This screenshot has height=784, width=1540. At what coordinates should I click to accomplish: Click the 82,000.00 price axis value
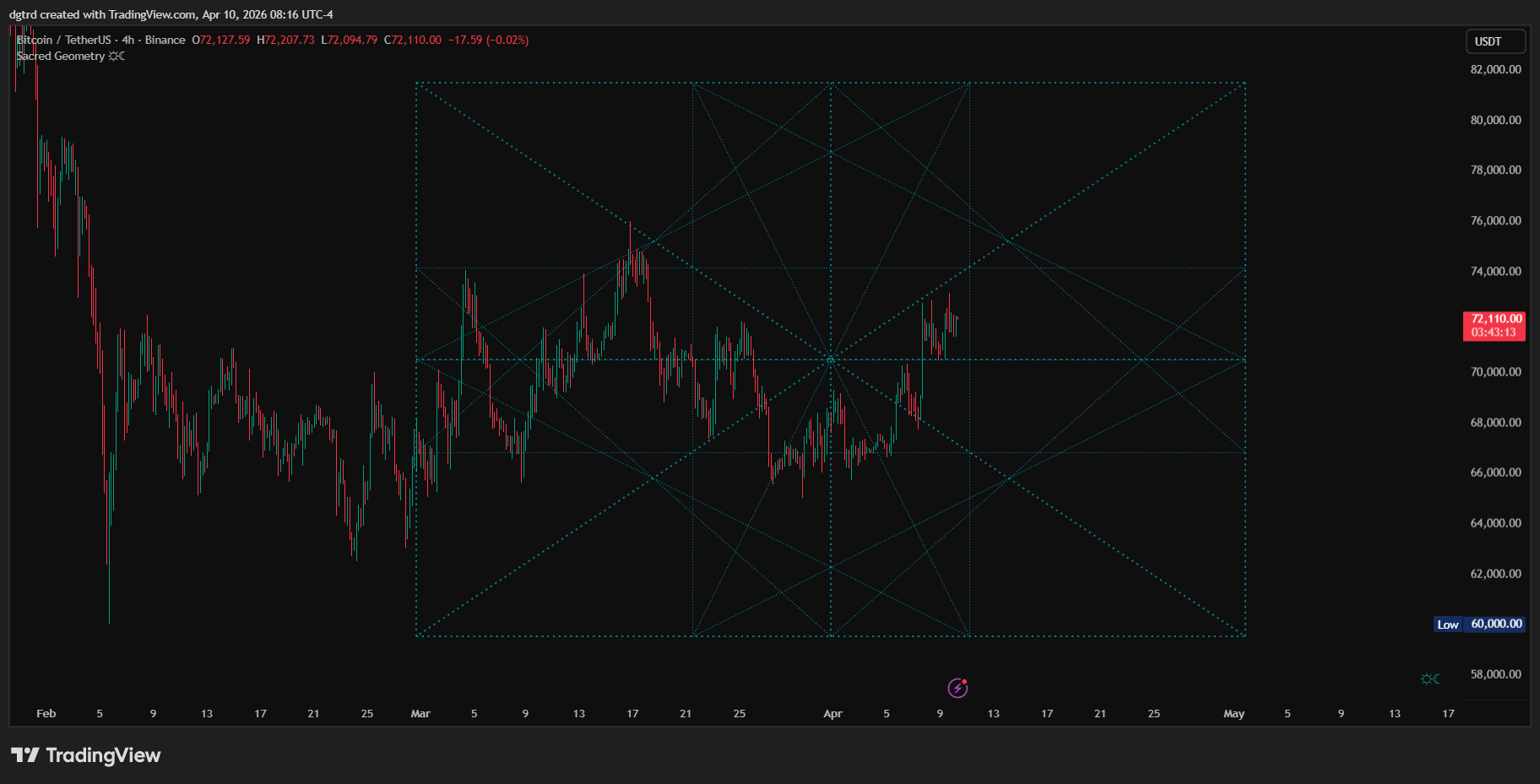coord(1495,69)
